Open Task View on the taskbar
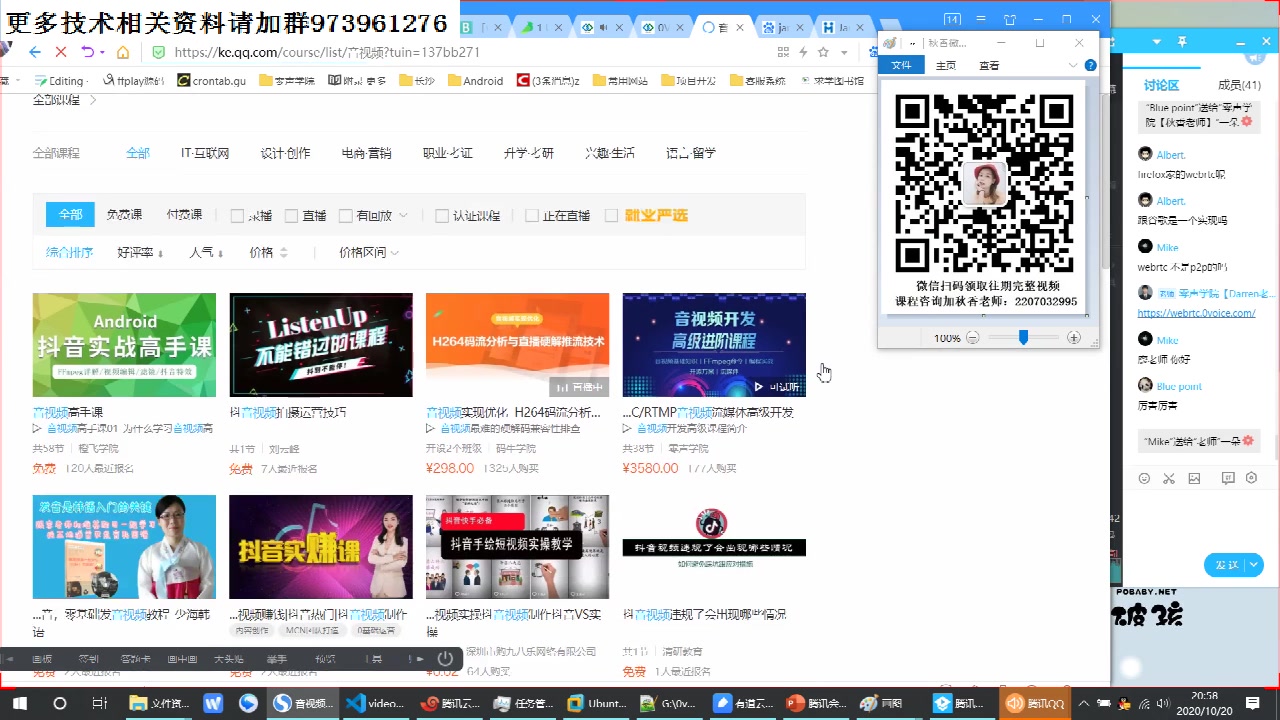 [x=99, y=704]
